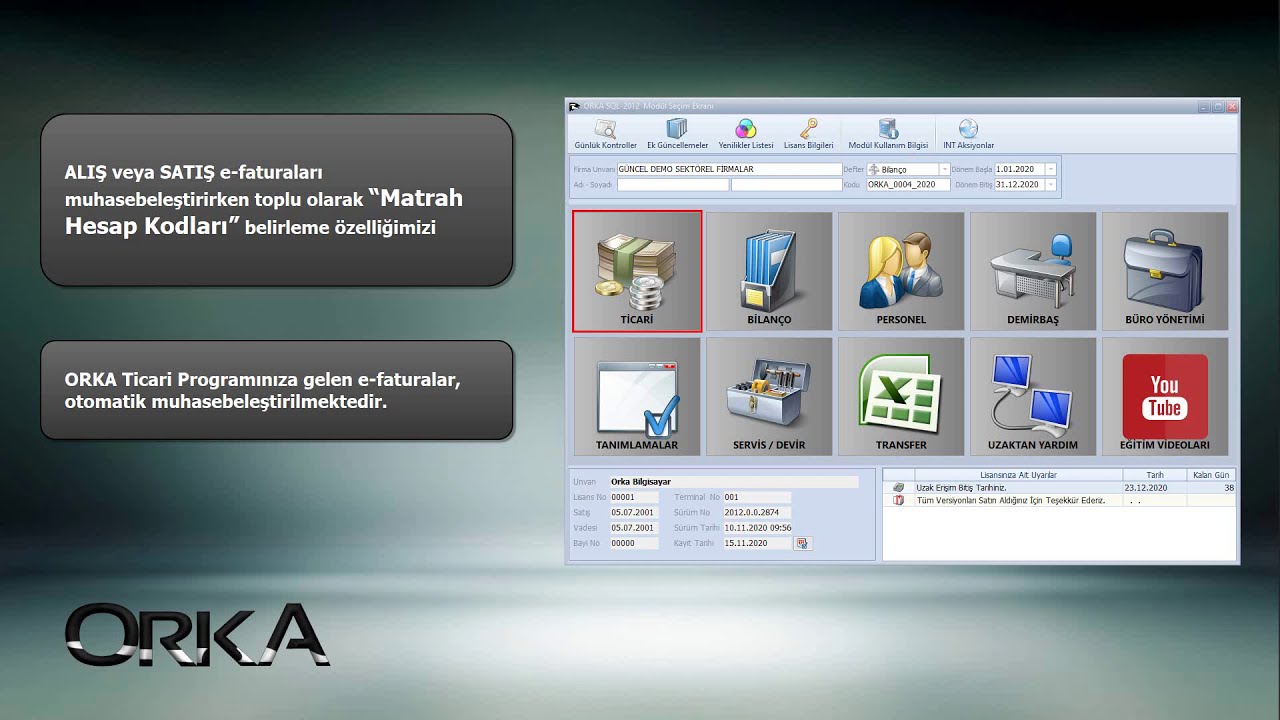Close the ORKA SQL-2012 window
The image size is (1280, 720).
pyautogui.click(x=1232, y=106)
